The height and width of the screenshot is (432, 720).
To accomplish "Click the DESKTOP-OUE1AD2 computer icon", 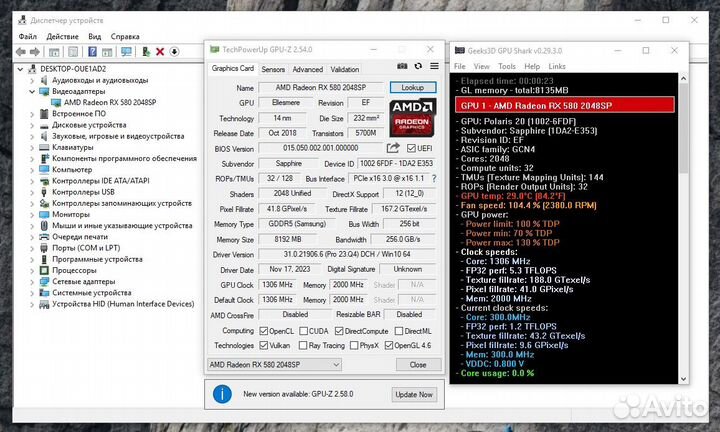I will coord(32,69).
